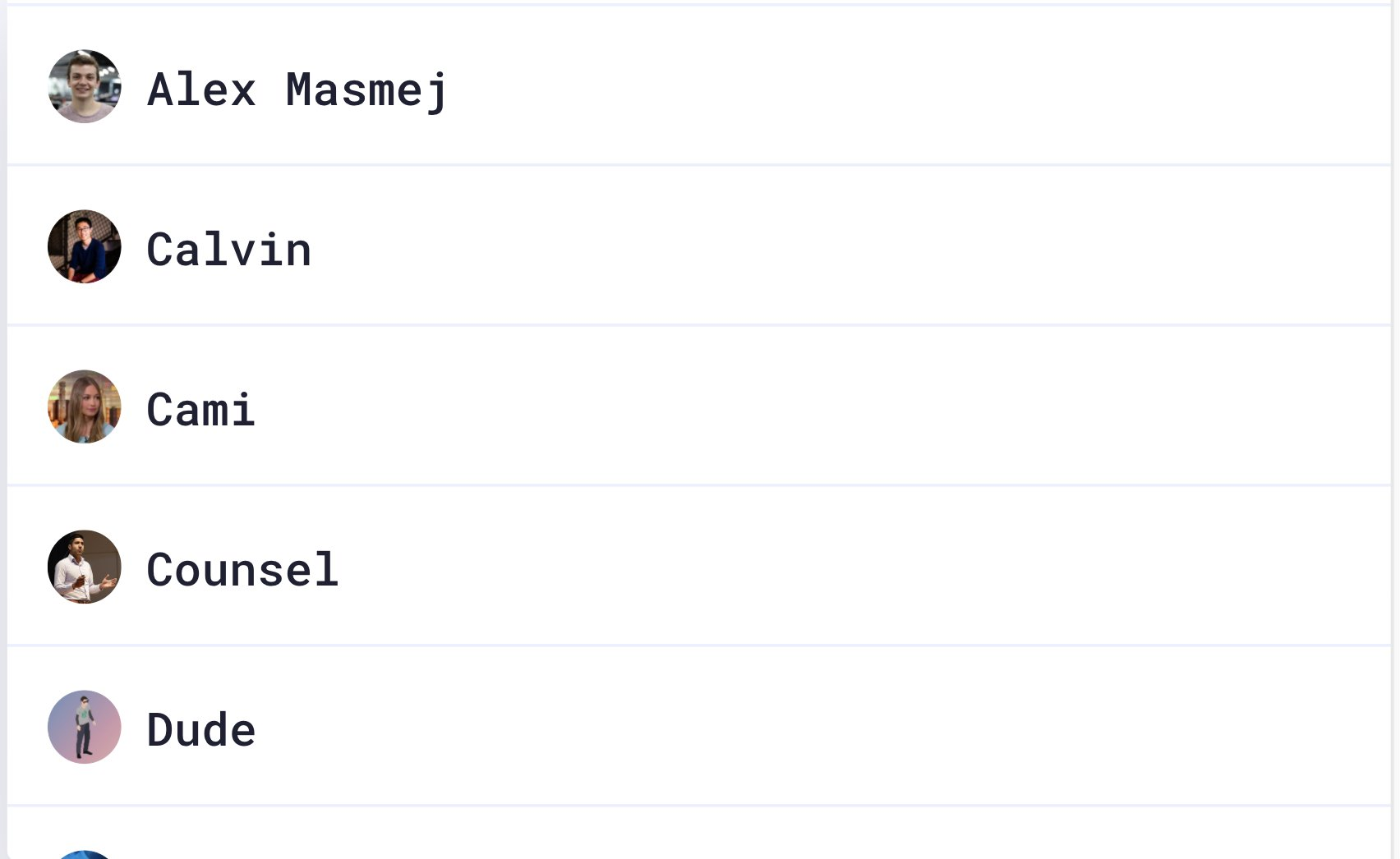Click the Counsel avatar image
Viewport: 1400px width, 859px height.
[85, 567]
